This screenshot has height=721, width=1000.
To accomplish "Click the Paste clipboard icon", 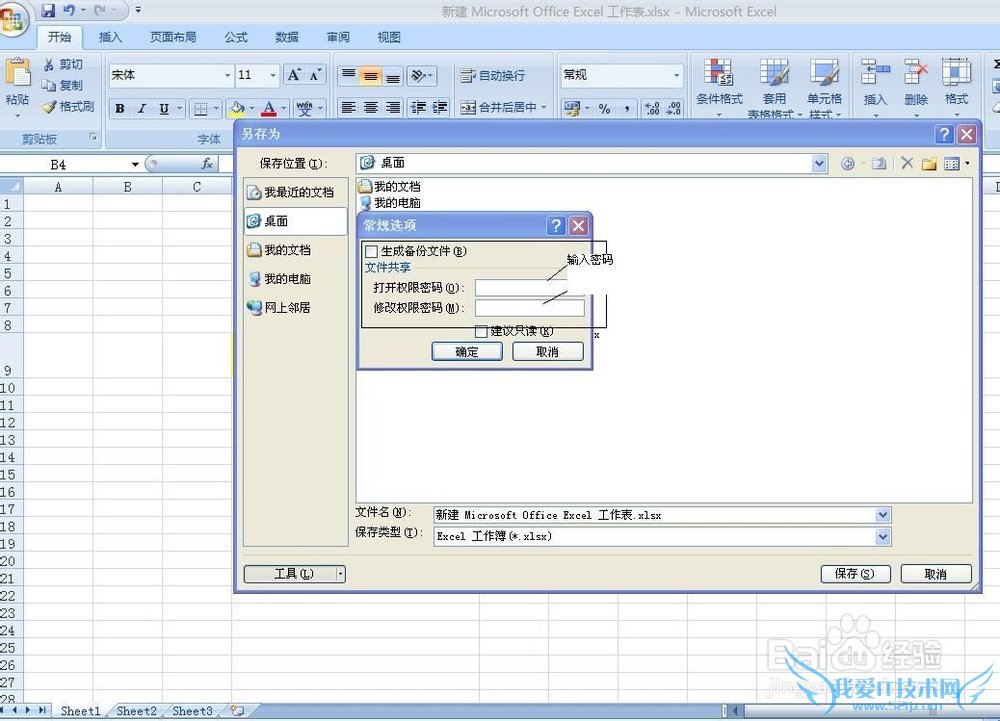I will [x=18, y=73].
